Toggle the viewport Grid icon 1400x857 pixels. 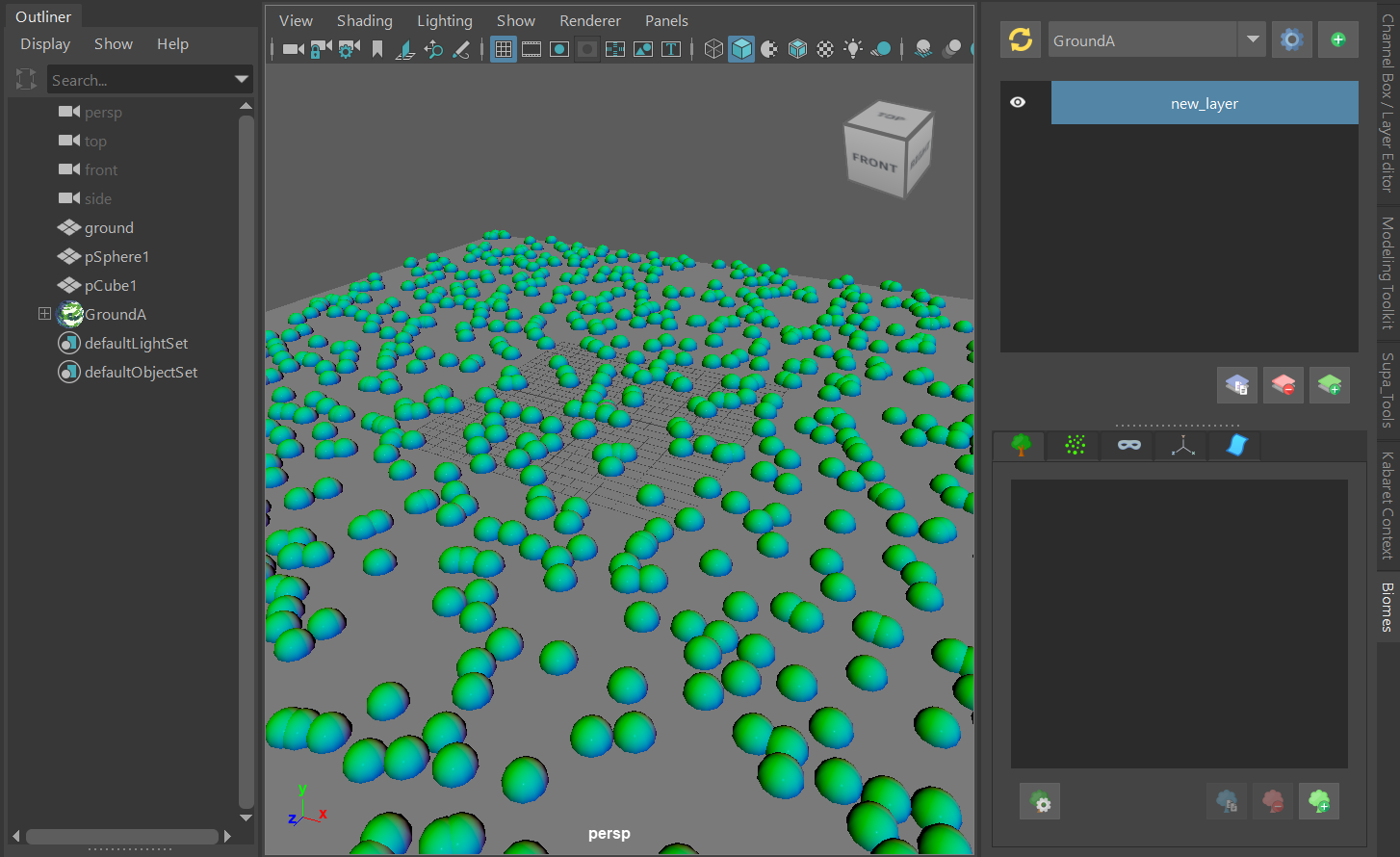pos(503,49)
